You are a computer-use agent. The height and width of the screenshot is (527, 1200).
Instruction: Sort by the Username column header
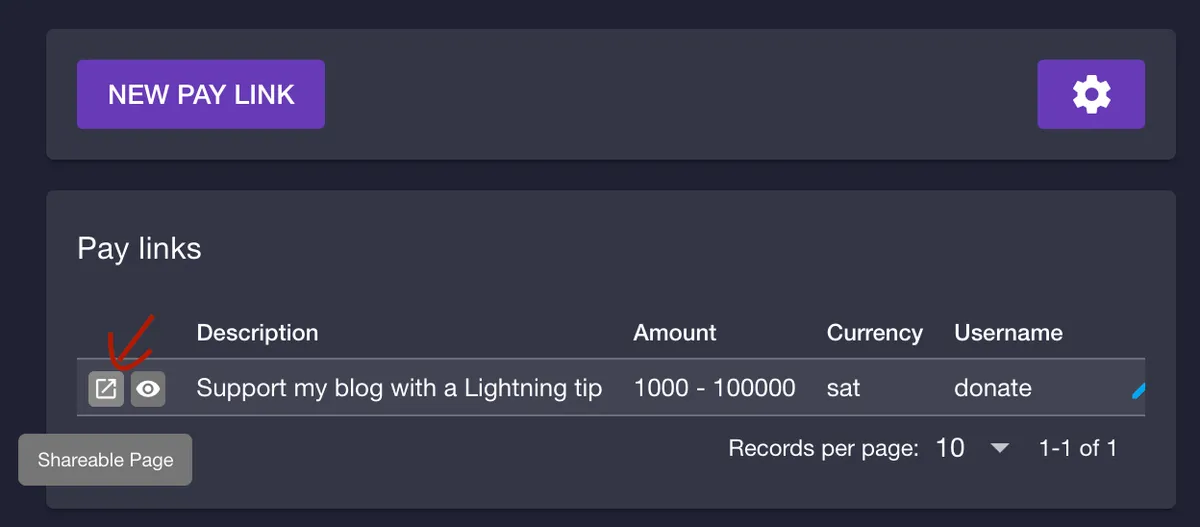point(1008,333)
